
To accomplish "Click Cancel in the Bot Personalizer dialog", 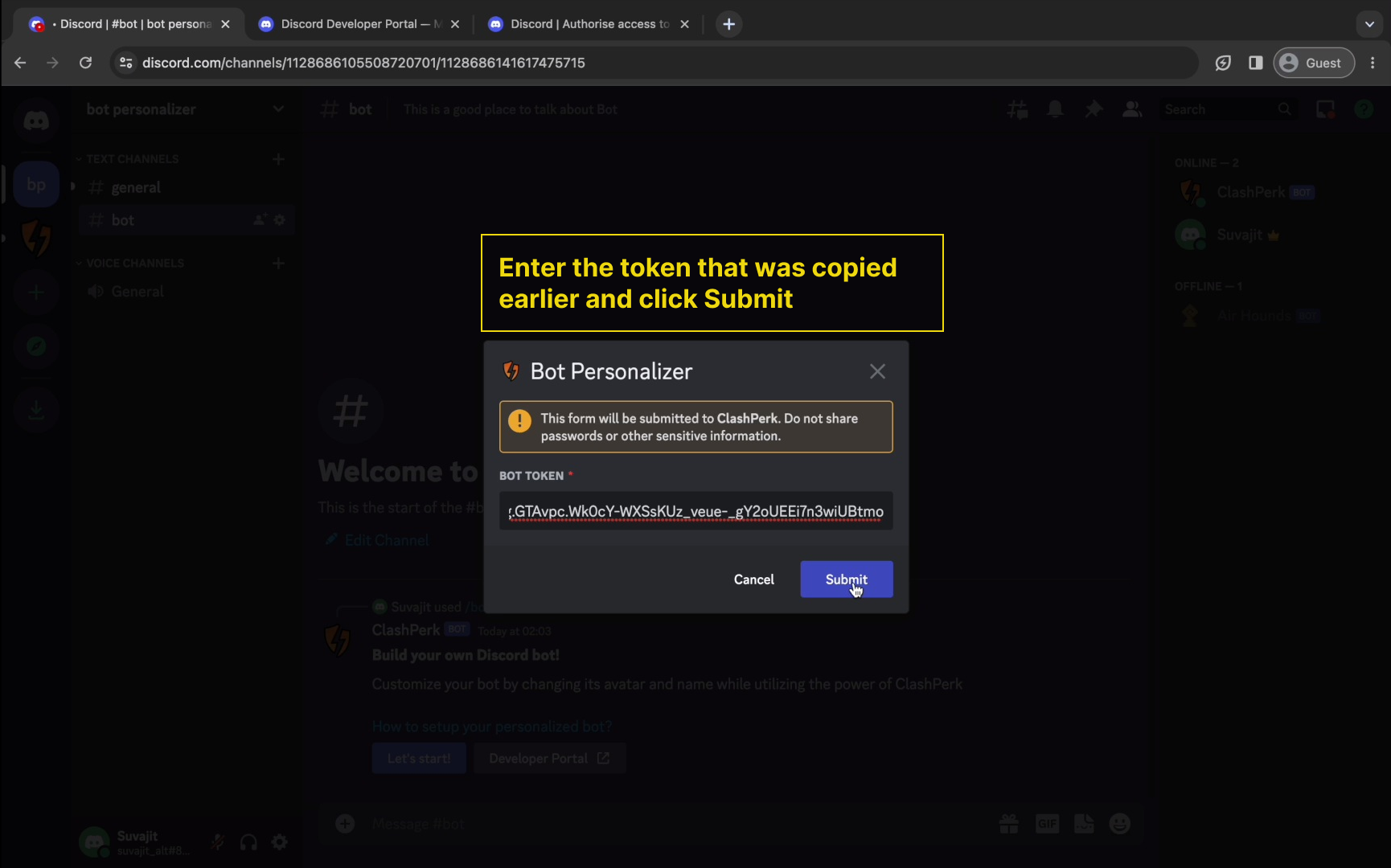I will coord(753,579).
